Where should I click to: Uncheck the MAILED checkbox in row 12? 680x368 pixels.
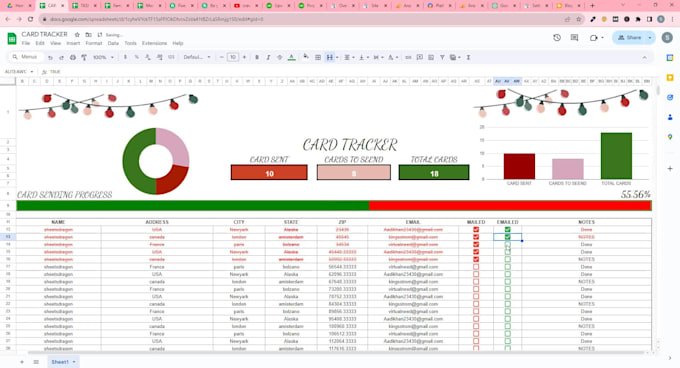click(x=476, y=230)
